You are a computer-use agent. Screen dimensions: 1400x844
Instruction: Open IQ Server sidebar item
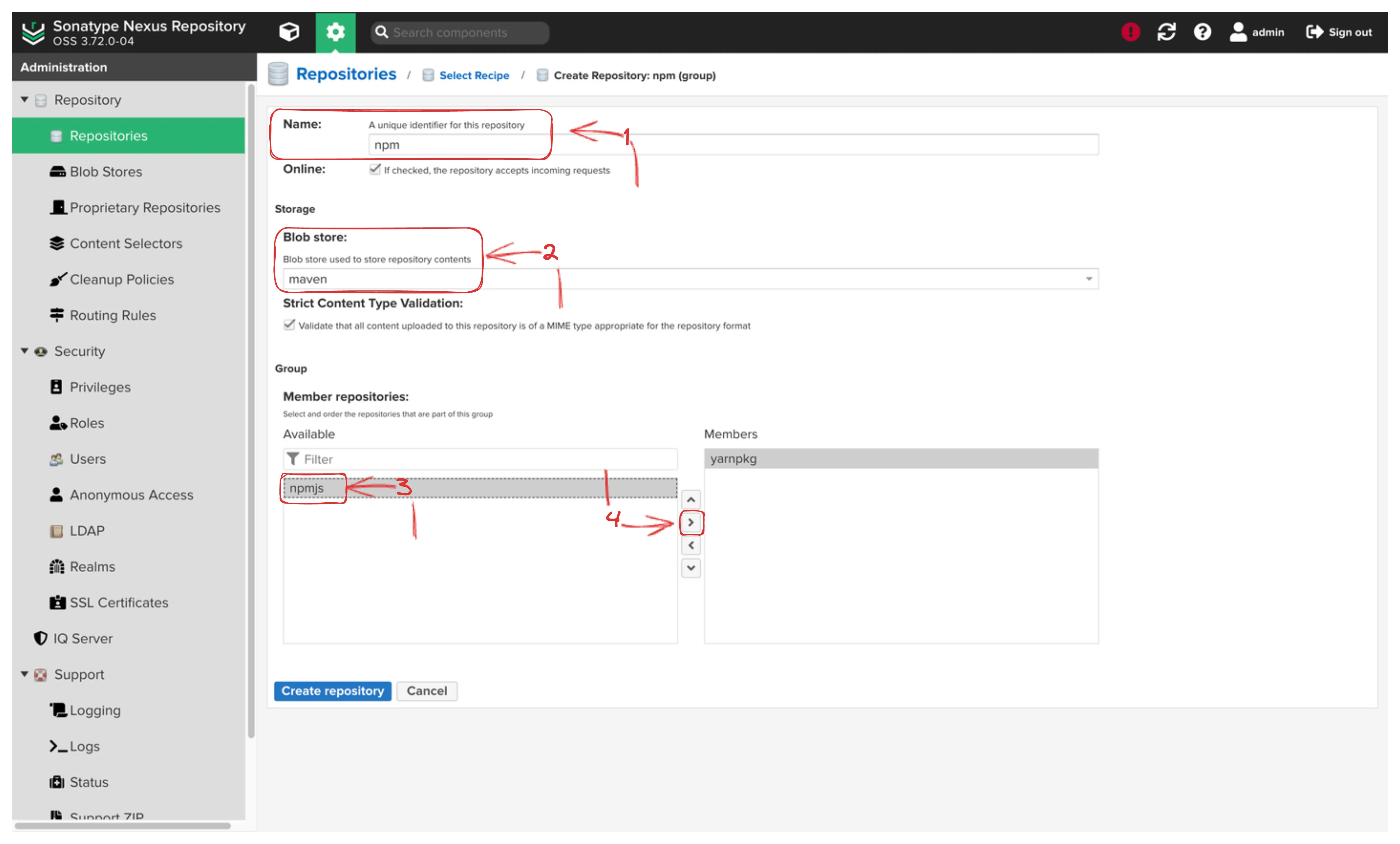click(x=129, y=639)
